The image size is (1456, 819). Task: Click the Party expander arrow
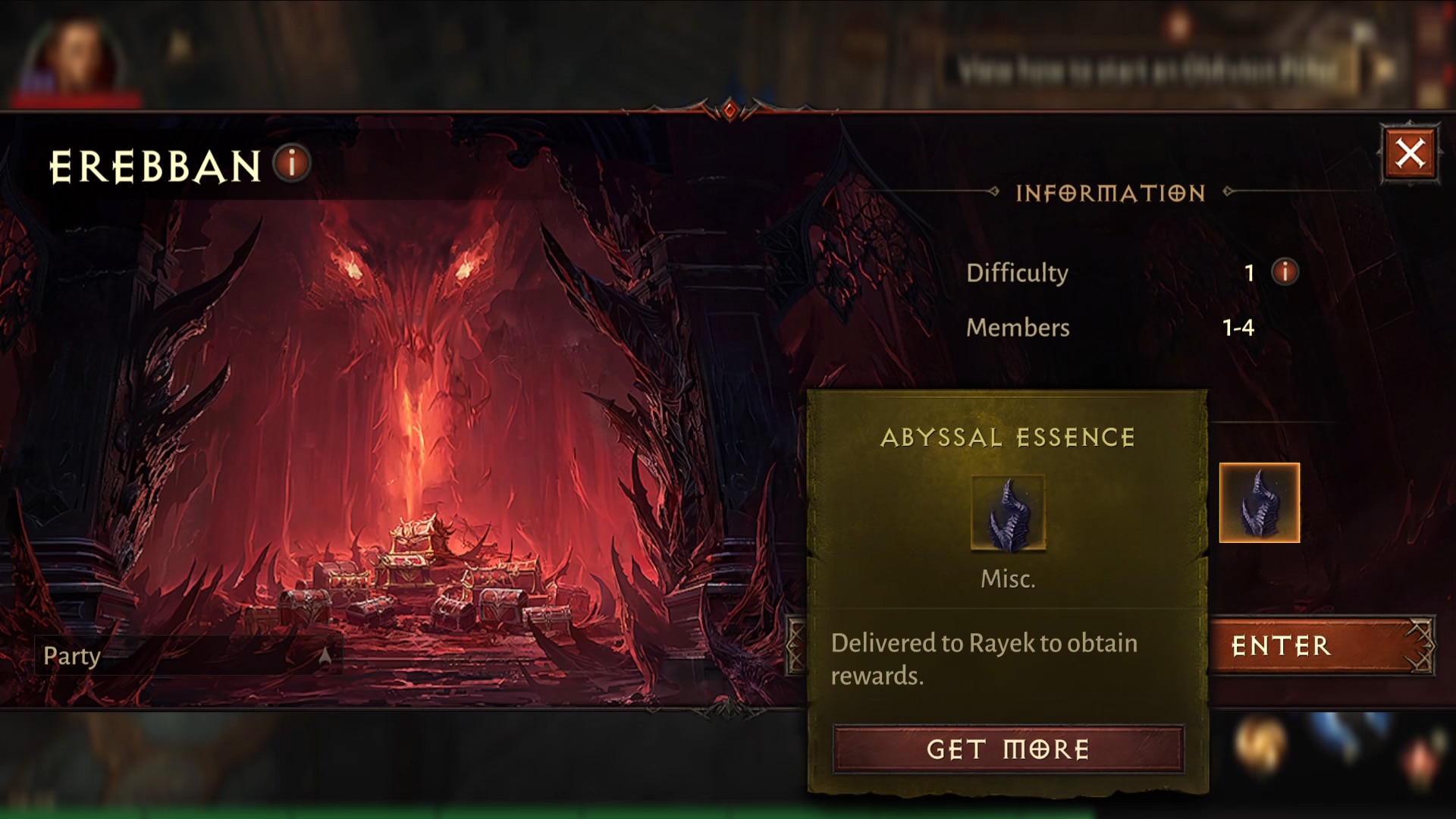pos(325,656)
